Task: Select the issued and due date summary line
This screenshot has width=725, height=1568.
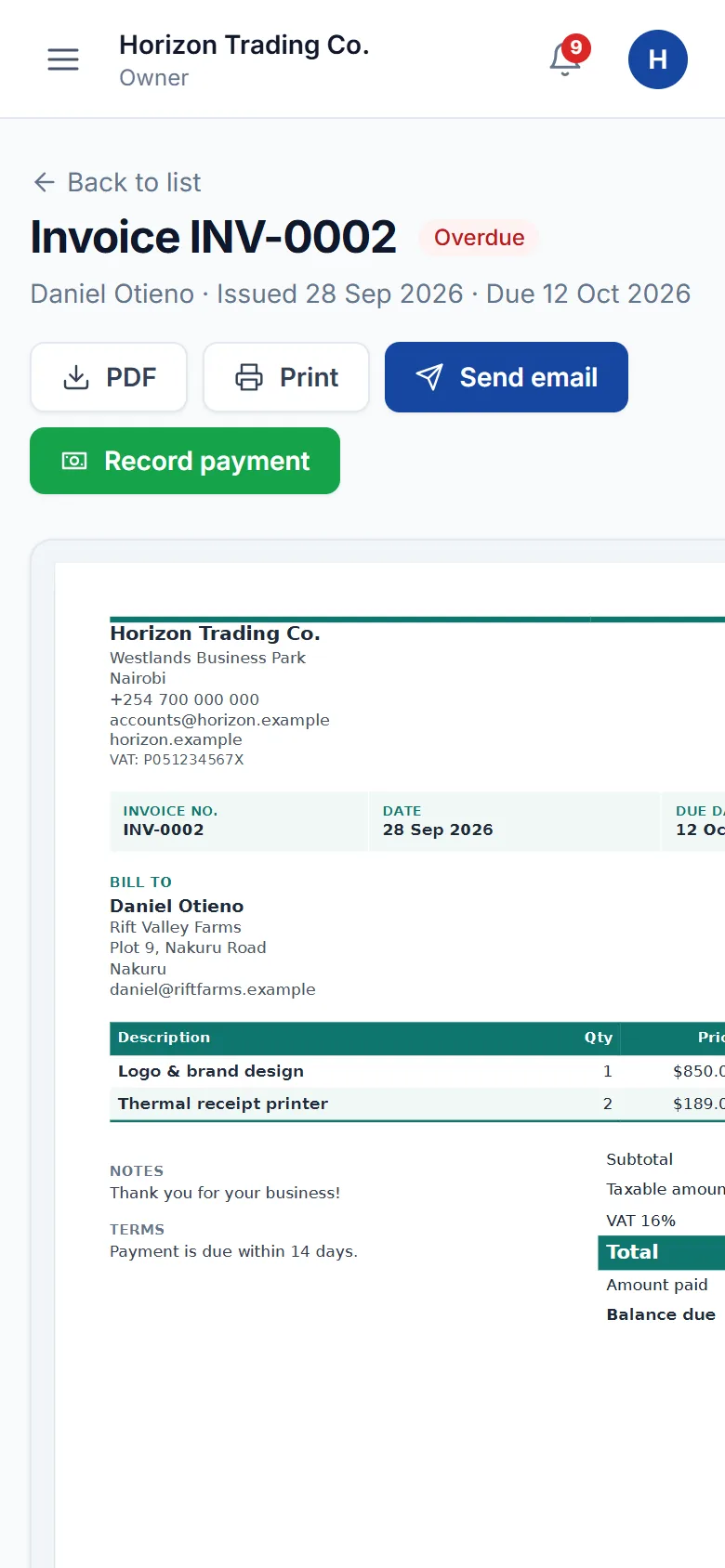Action: point(361,294)
